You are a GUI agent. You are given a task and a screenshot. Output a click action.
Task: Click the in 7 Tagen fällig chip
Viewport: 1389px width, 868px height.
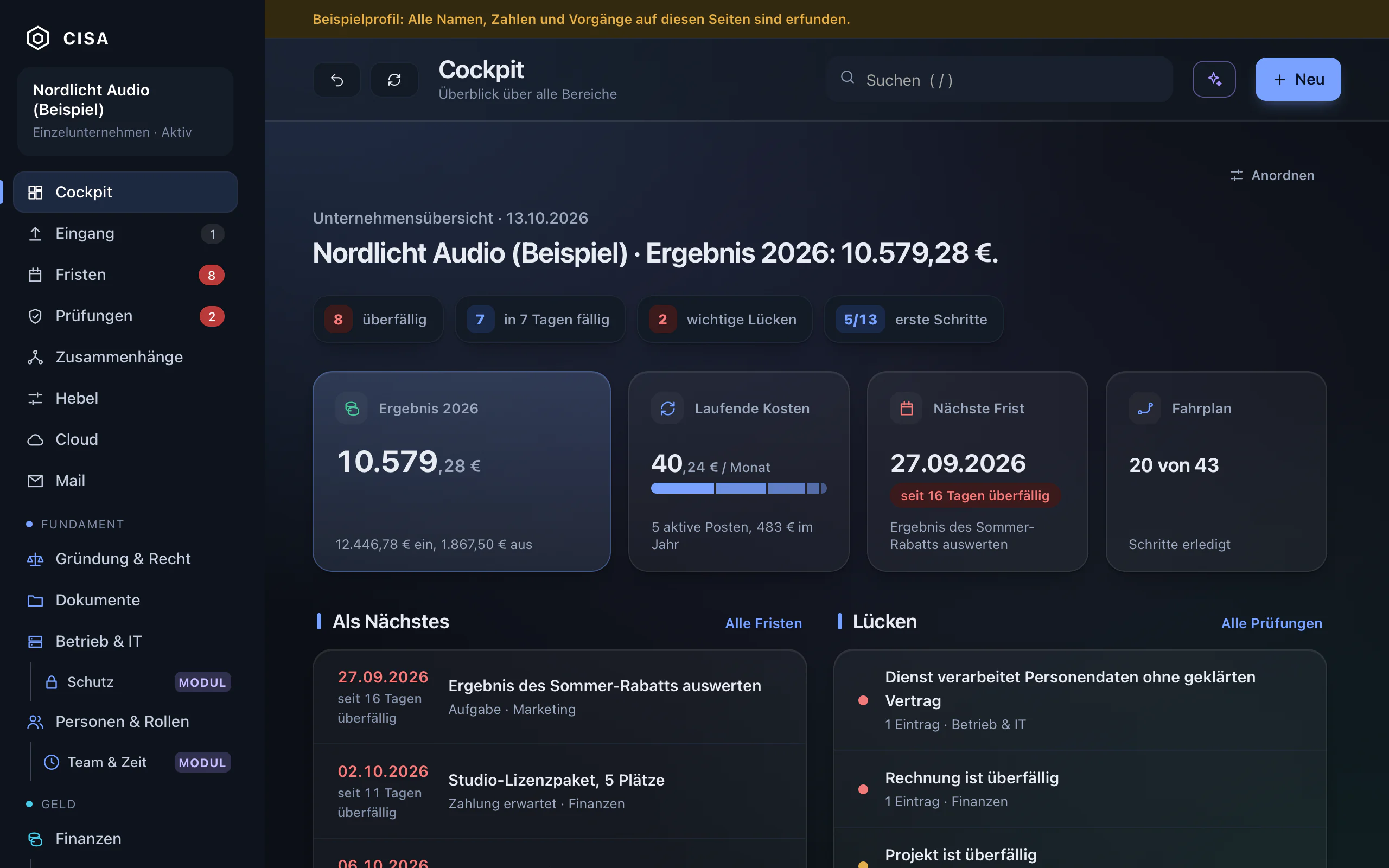coord(539,319)
